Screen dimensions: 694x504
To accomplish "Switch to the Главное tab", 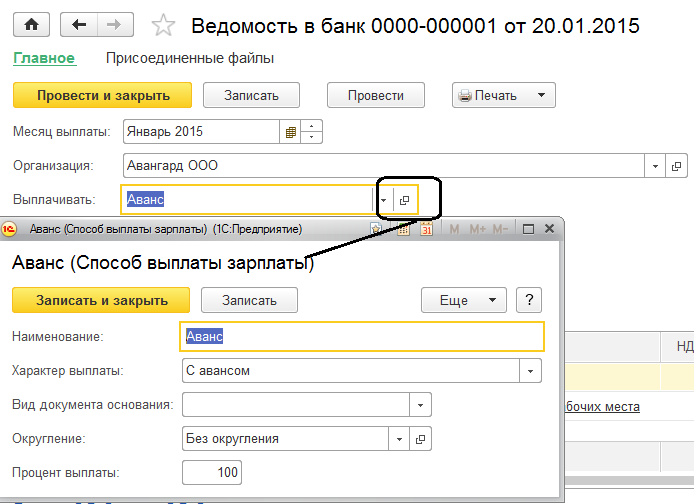I will (44, 58).
